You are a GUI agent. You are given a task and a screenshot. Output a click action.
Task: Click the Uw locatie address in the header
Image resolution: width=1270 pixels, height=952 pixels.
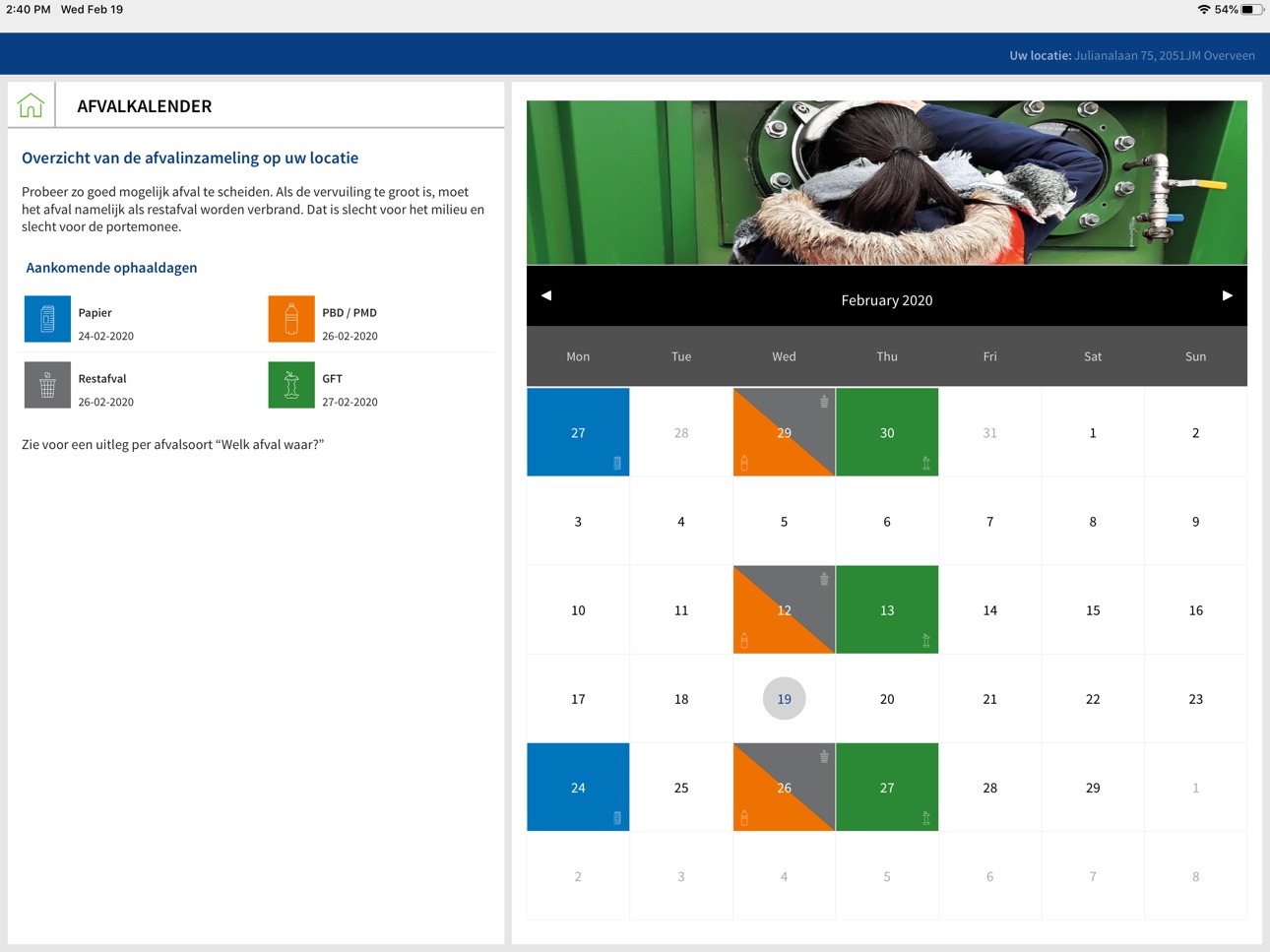click(x=1132, y=55)
